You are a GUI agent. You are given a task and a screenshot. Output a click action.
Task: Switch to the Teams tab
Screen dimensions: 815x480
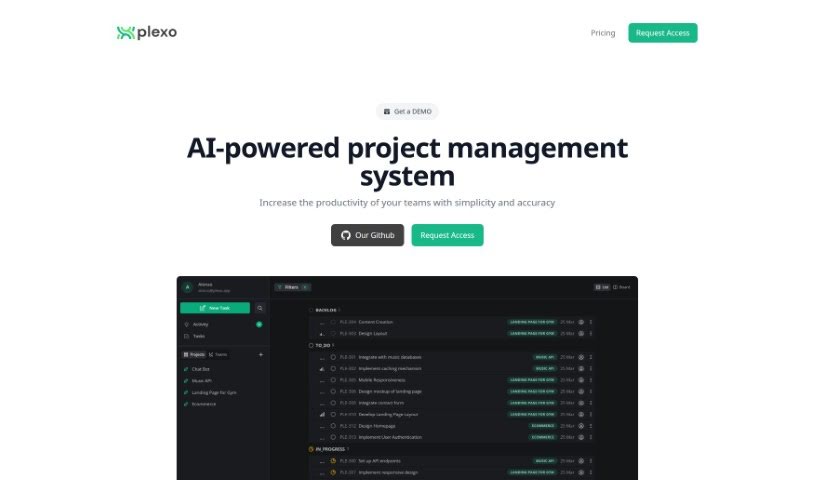(x=218, y=355)
